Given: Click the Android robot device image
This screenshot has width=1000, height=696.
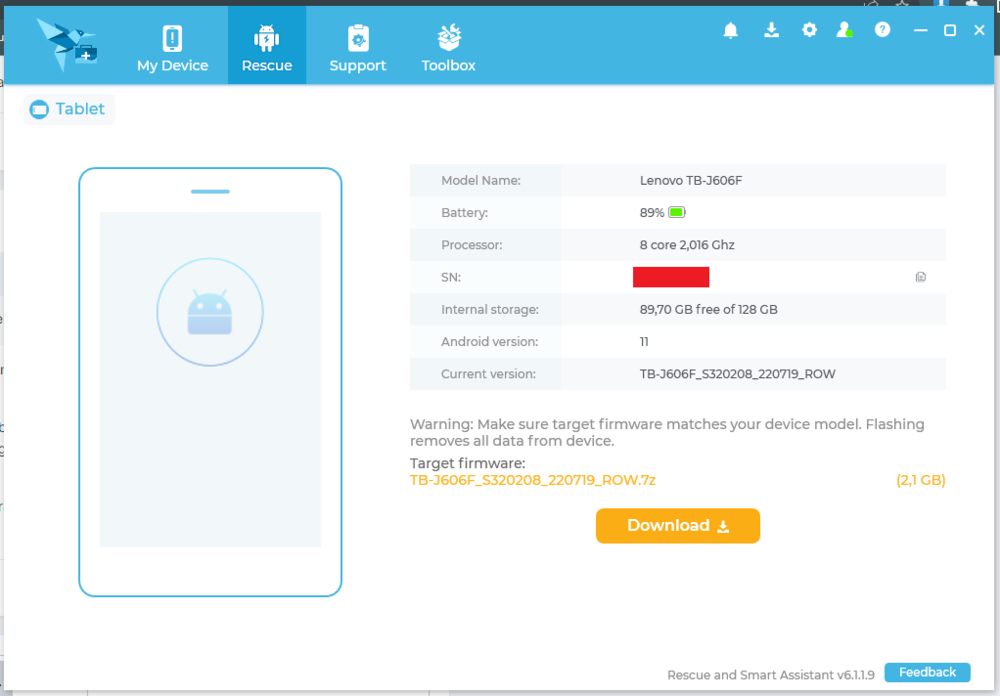Looking at the screenshot, I should (210, 314).
